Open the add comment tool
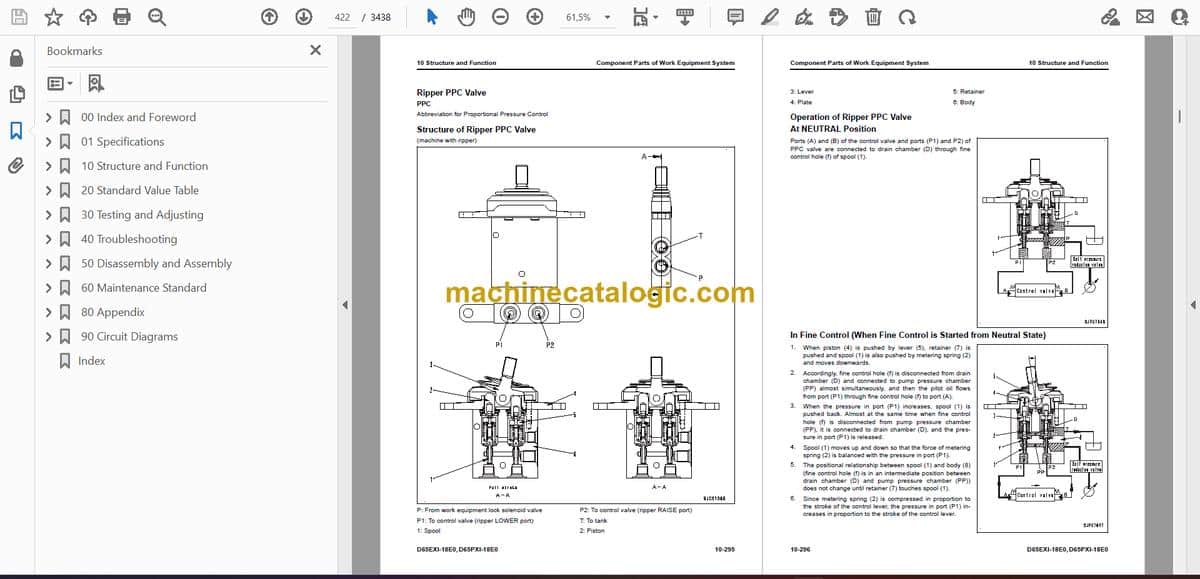The height and width of the screenshot is (579, 1200). 735,17
